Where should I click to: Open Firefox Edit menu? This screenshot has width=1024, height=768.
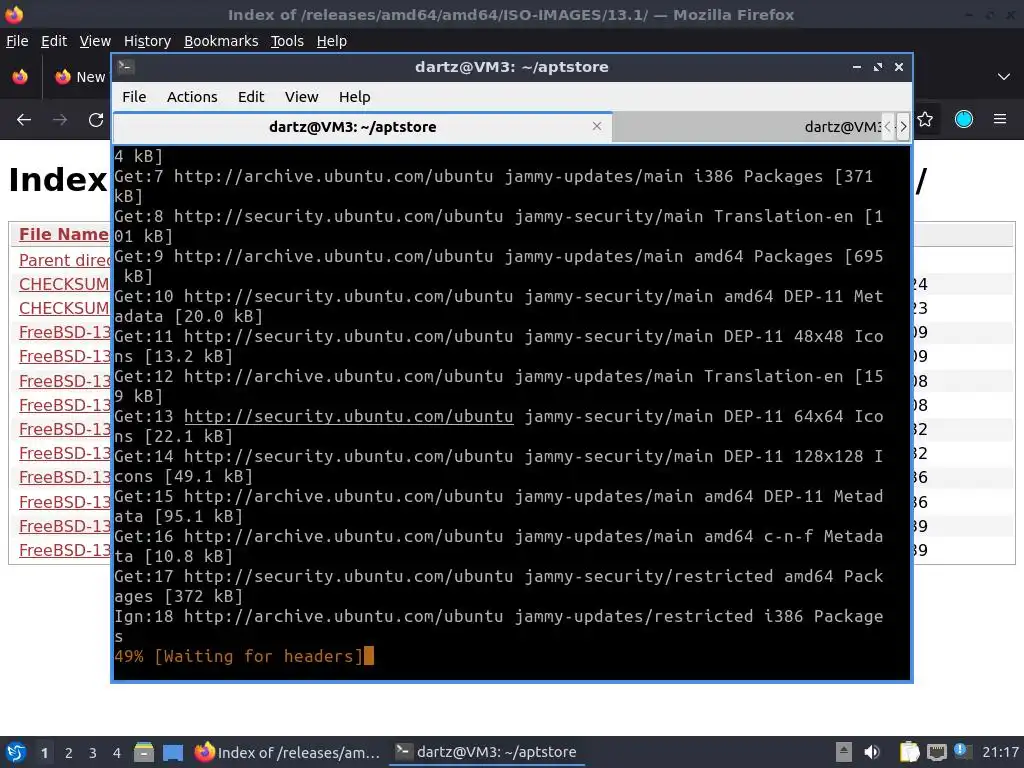coord(54,41)
